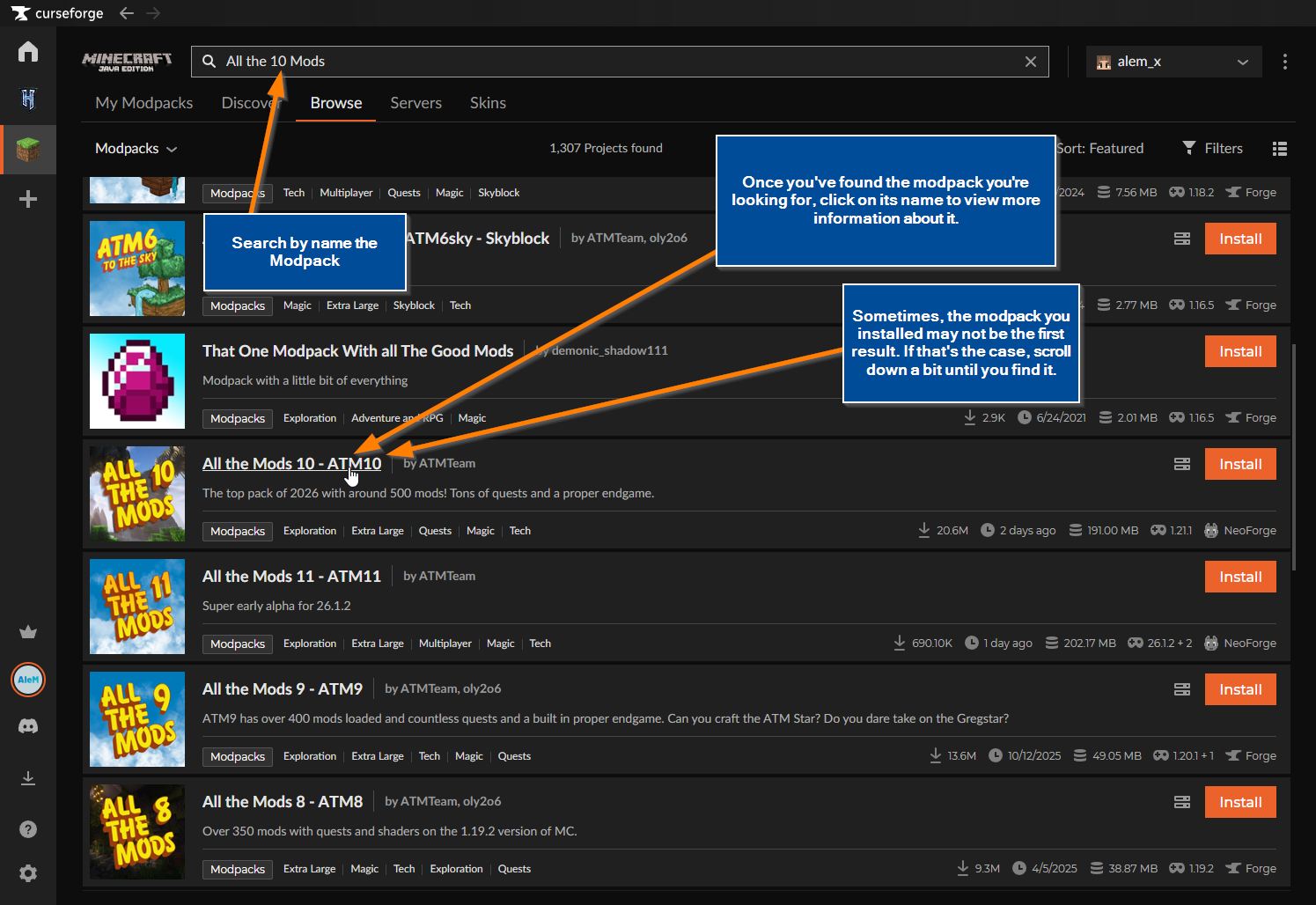Image resolution: width=1316 pixels, height=905 pixels.
Task: Click the results list vertical scrollbar
Action: click(x=1294, y=457)
